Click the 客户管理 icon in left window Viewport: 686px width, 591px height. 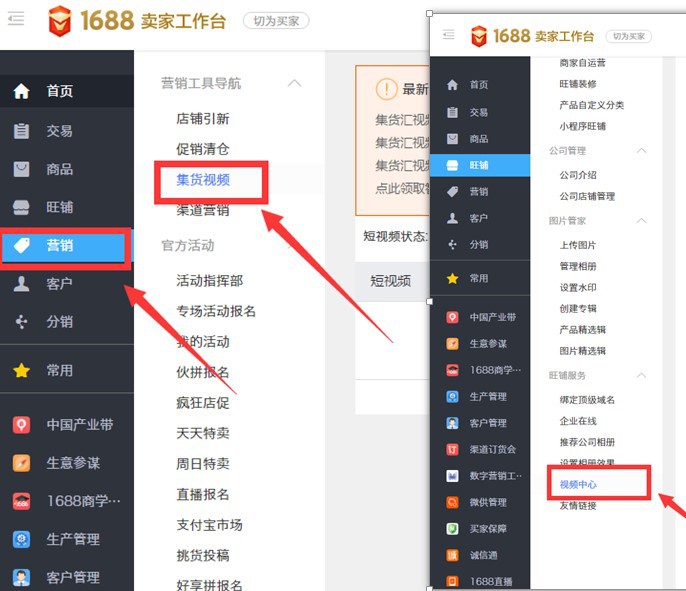tap(21, 577)
